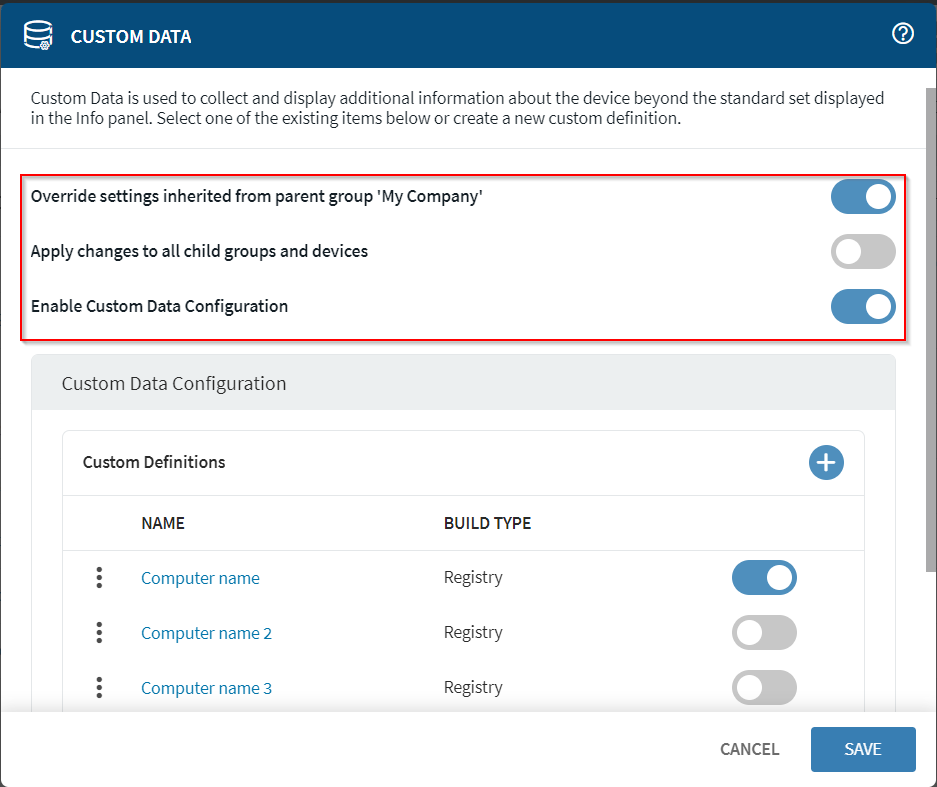Click the NAME column header
Viewport: 937px width, 787px height.
click(x=163, y=523)
